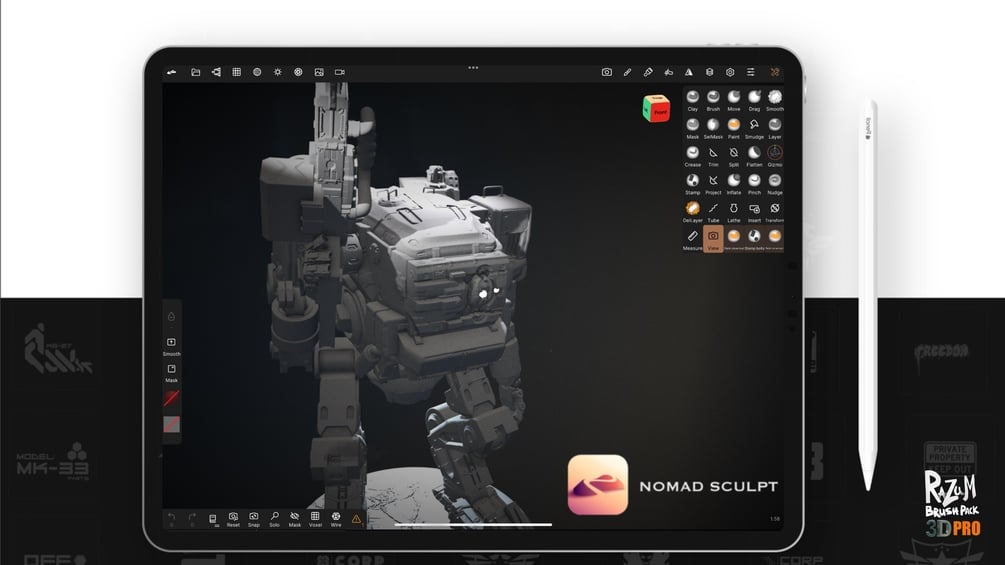This screenshot has height=565, width=1005.
Task: Open the top-bar camera snapshot icon
Action: point(606,72)
